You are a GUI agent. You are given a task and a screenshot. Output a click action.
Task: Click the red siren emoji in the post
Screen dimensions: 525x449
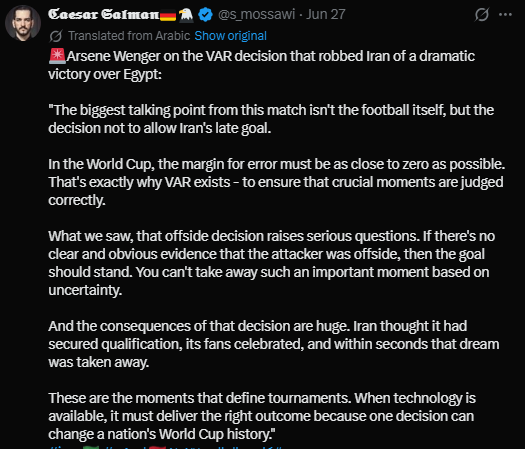tap(57, 56)
